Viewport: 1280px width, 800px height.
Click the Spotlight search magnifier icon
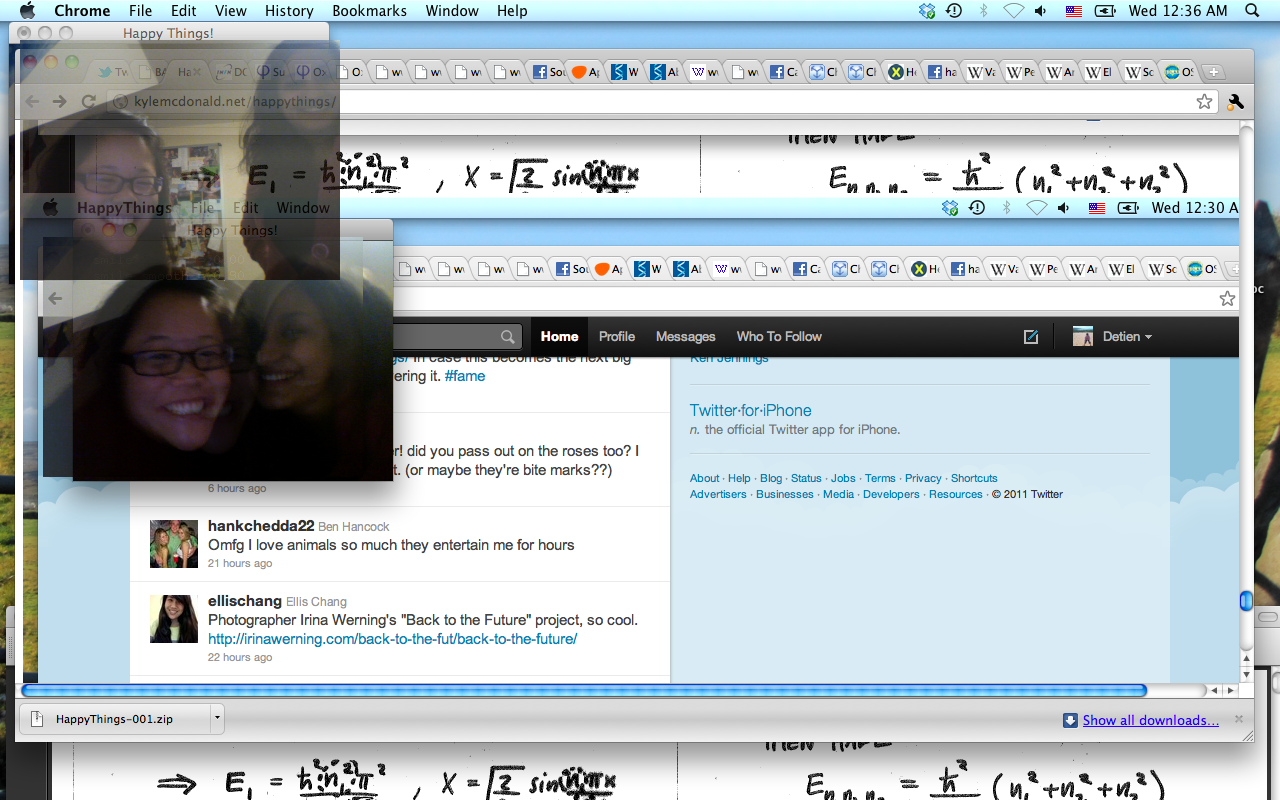coord(1252,11)
